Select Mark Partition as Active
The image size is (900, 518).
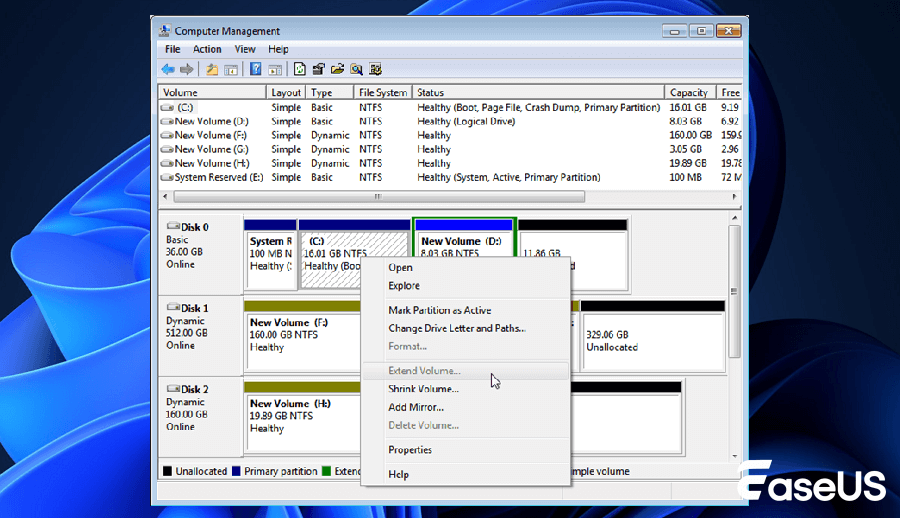coord(439,310)
